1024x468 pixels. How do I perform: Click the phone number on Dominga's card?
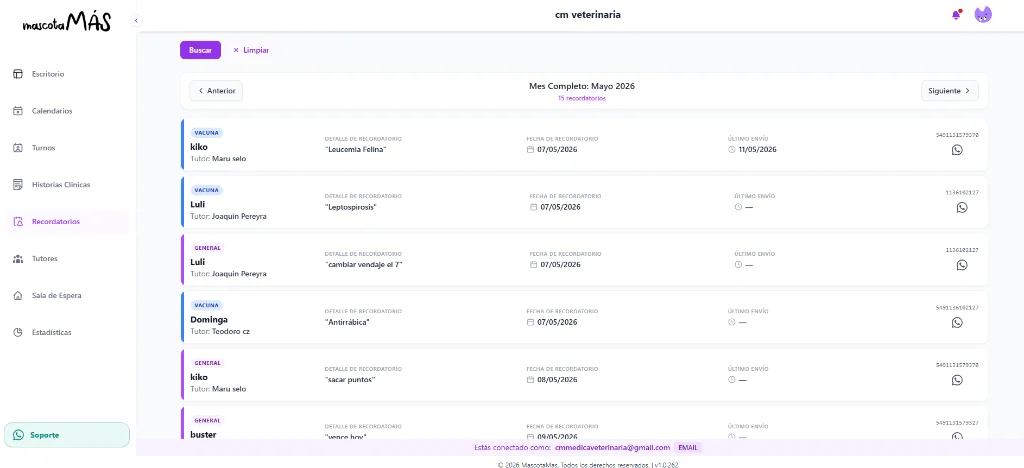(x=957, y=307)
